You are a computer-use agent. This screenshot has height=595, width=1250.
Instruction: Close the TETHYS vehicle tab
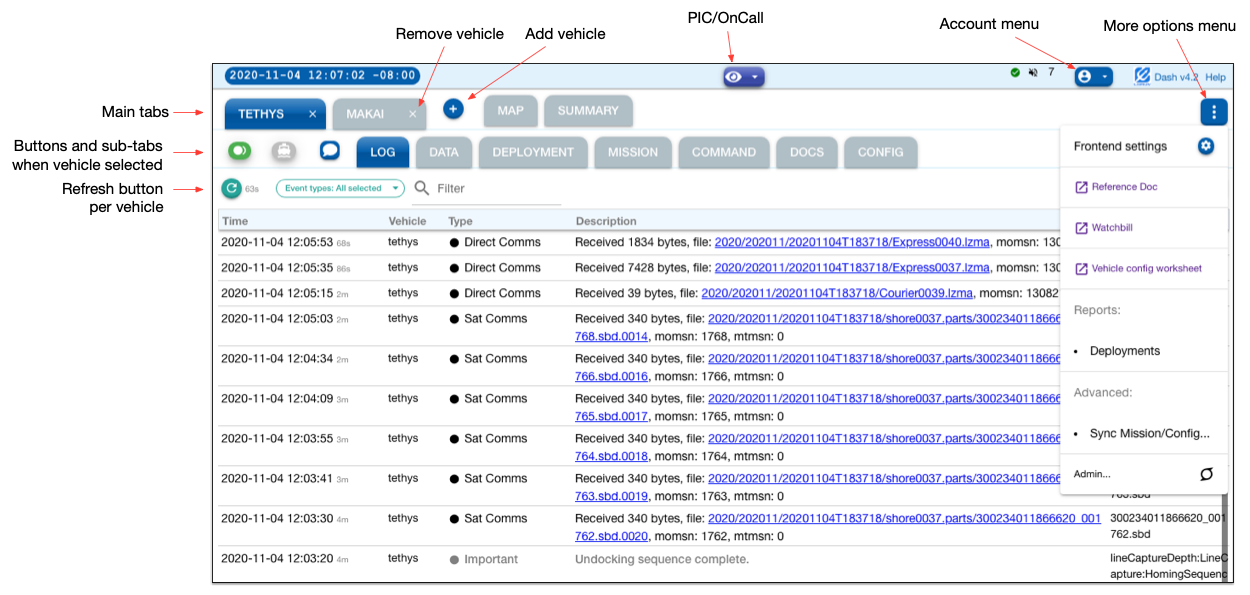[x=312, y=114]
